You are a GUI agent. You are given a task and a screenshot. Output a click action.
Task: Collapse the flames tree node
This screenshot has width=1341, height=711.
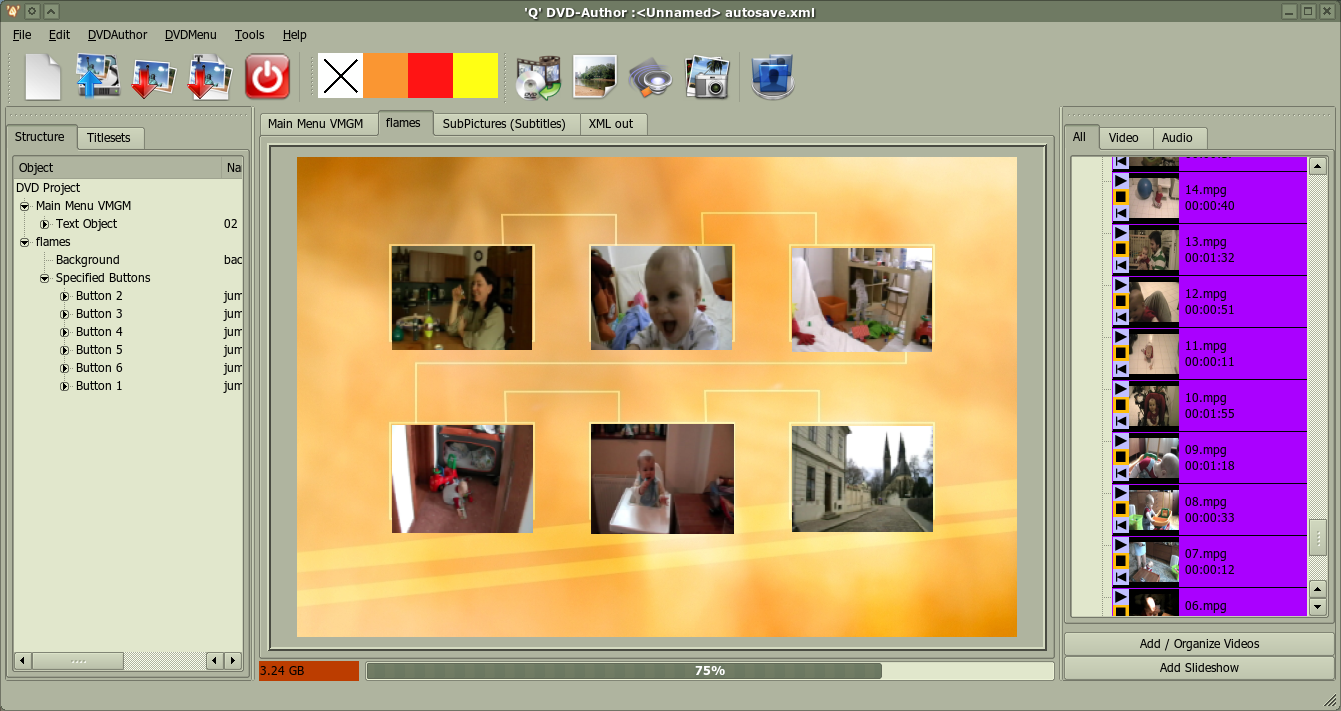(x=25, y=242)
